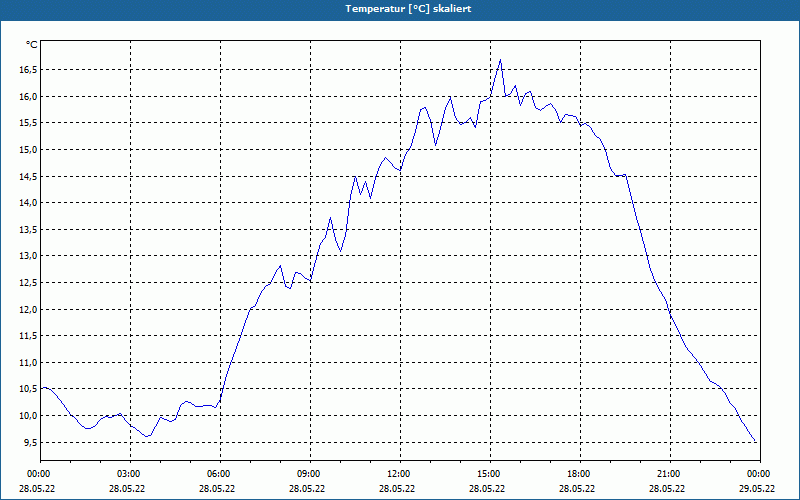Pick the '14,0' y-axis tick label

coord(27,203)
